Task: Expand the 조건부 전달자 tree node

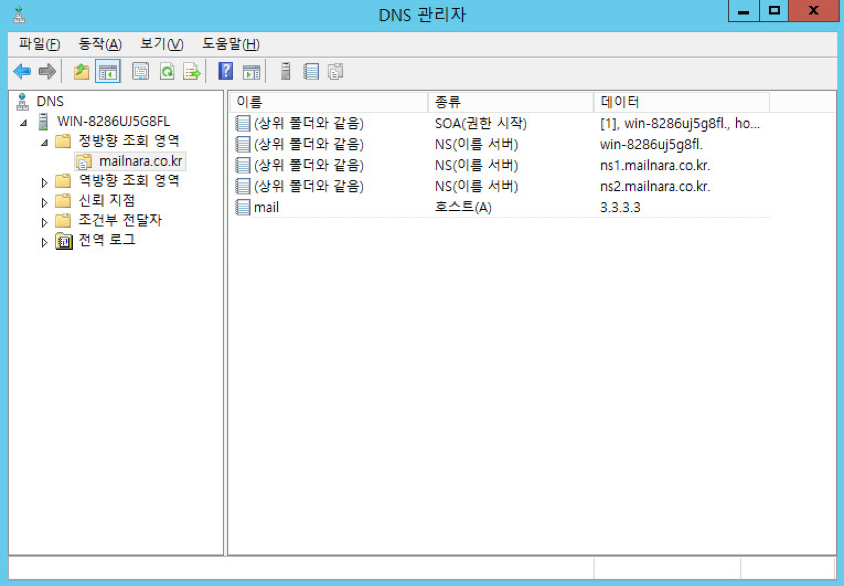Action: click(x=45, y=222)
